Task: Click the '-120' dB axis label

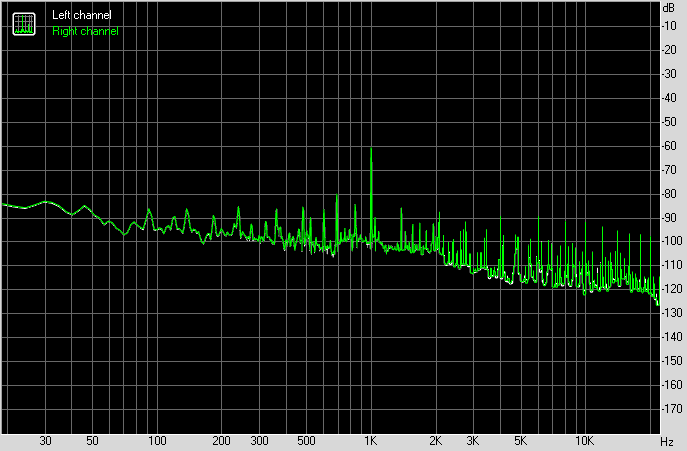Action: (x=672, y=289)
